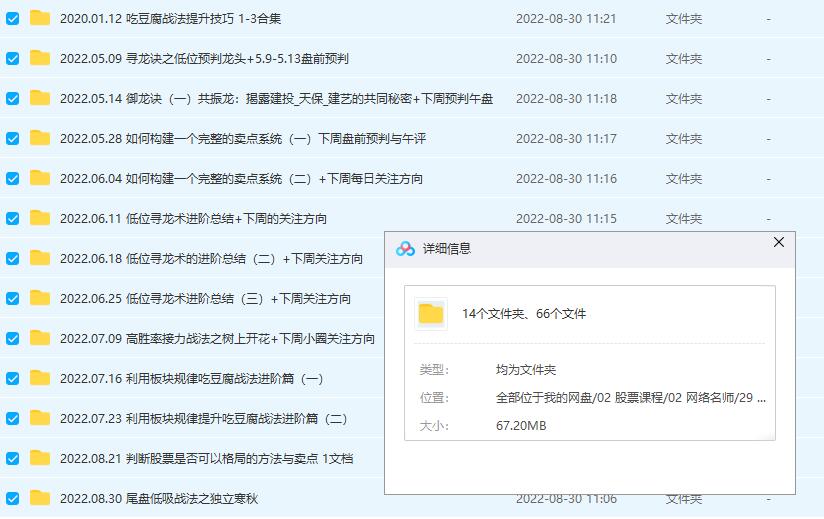The height and width of the screenshot is (519, 824).
Task: Uncheck checkbox for 2022.05.28 卖点系统（一）
Action: (13, 139)
